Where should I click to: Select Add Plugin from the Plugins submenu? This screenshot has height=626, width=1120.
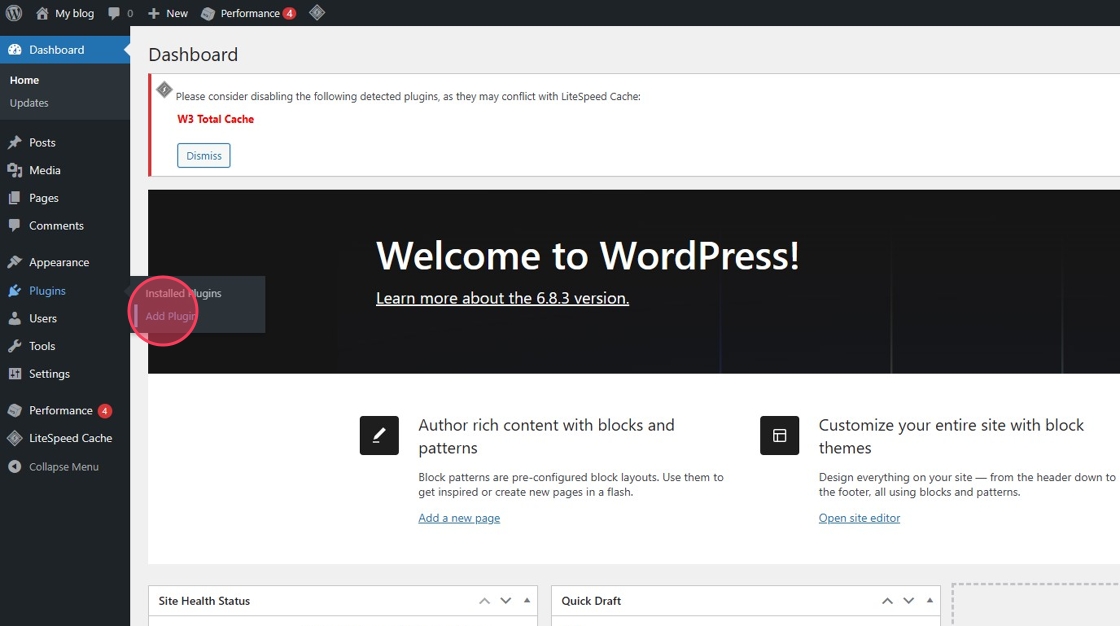pyautogui.click(x=171, y=317)
